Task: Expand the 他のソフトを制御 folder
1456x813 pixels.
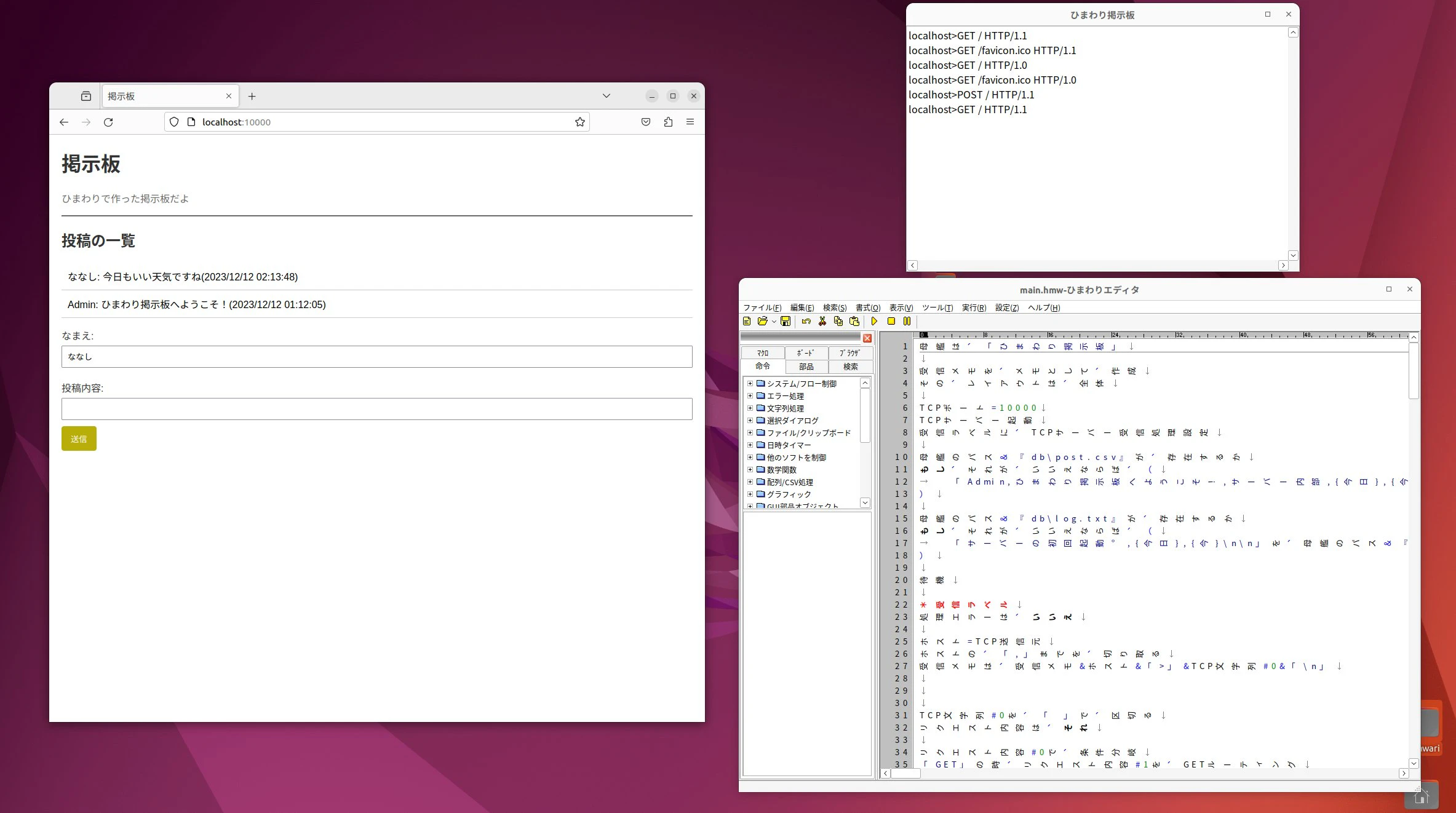Action: pyautogui.click(x=750, y=457)
